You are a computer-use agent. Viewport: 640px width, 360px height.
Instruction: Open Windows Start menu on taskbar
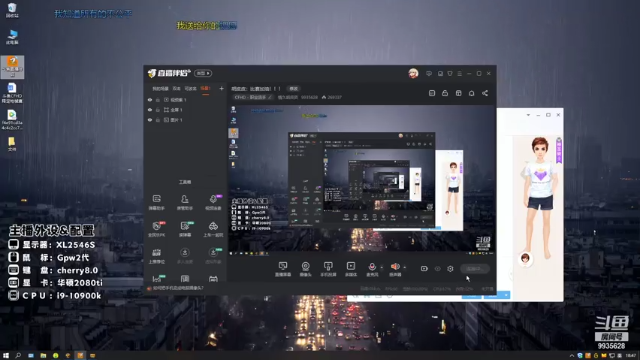[x=6, y=356]
